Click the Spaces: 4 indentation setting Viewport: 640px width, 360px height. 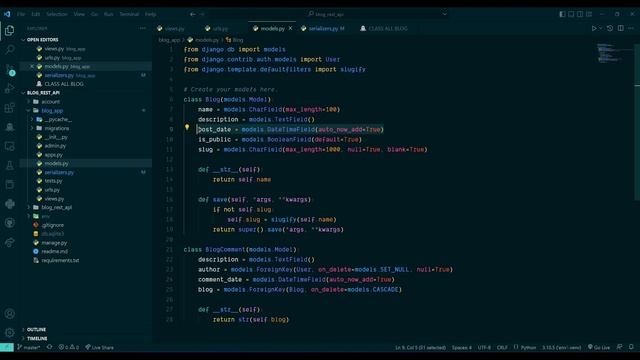pos(462,347)
